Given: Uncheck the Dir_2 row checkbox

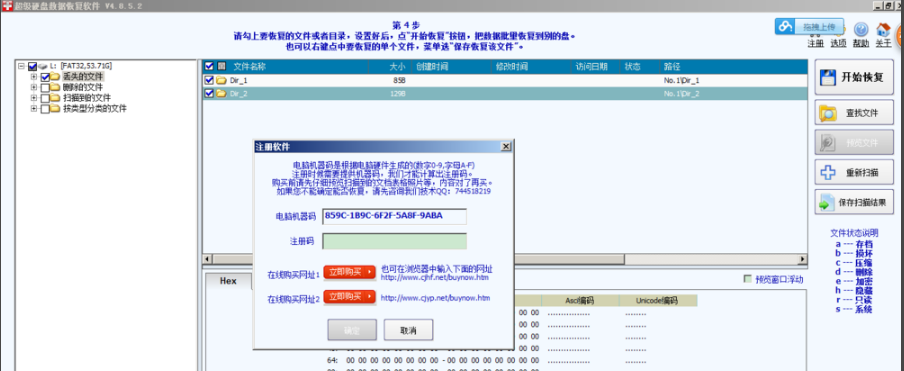Looking at the screenshot, I should [x=209, y=93].
